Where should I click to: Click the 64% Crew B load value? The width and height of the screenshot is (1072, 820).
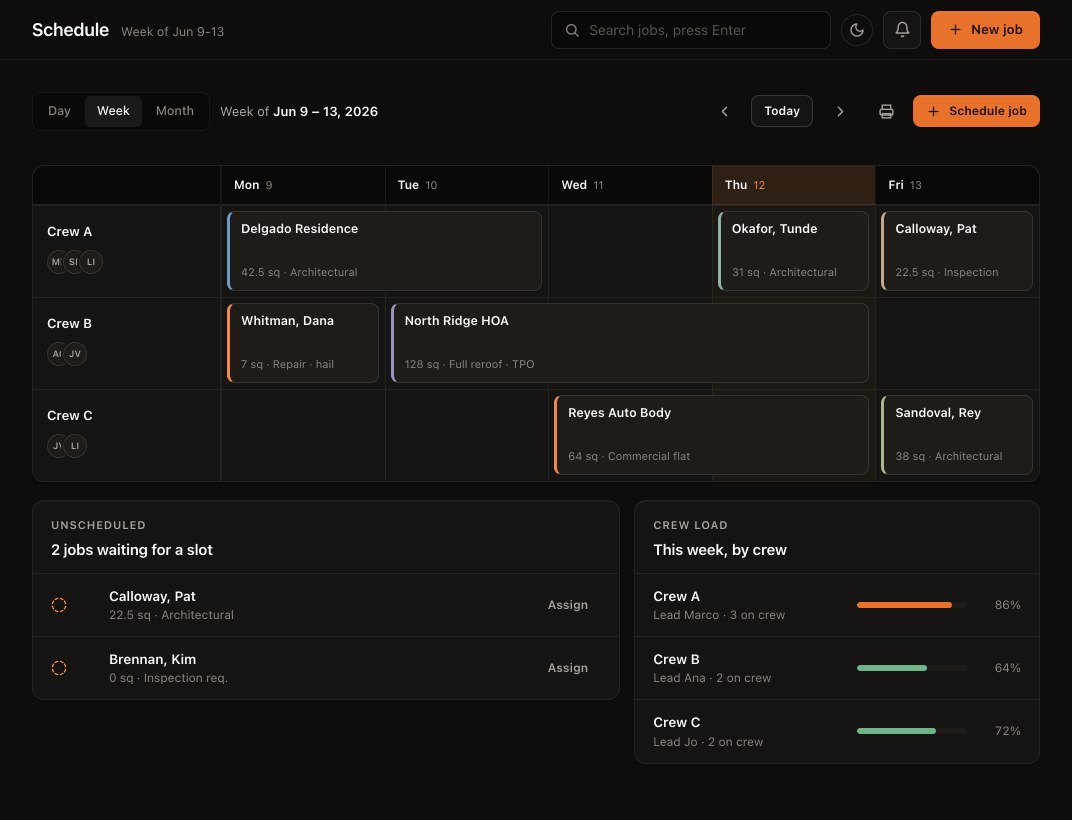1008,668
